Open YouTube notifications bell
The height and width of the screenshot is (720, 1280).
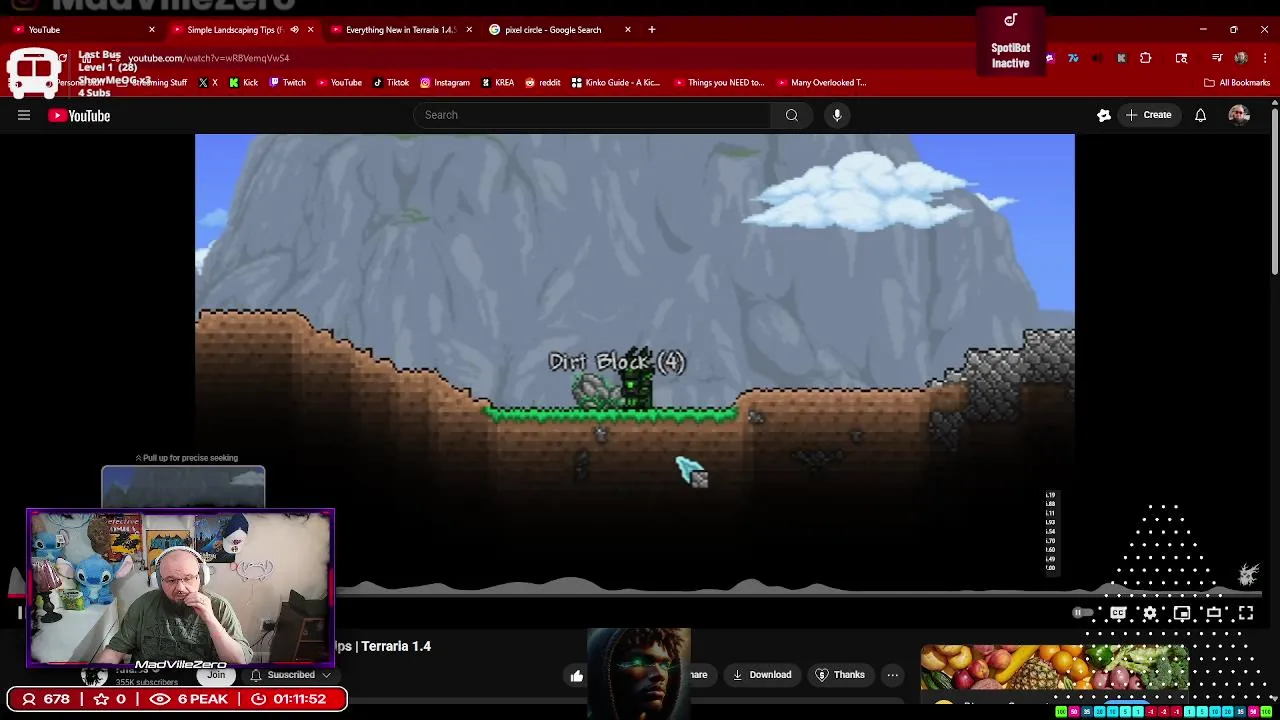tap(1200, 115)
